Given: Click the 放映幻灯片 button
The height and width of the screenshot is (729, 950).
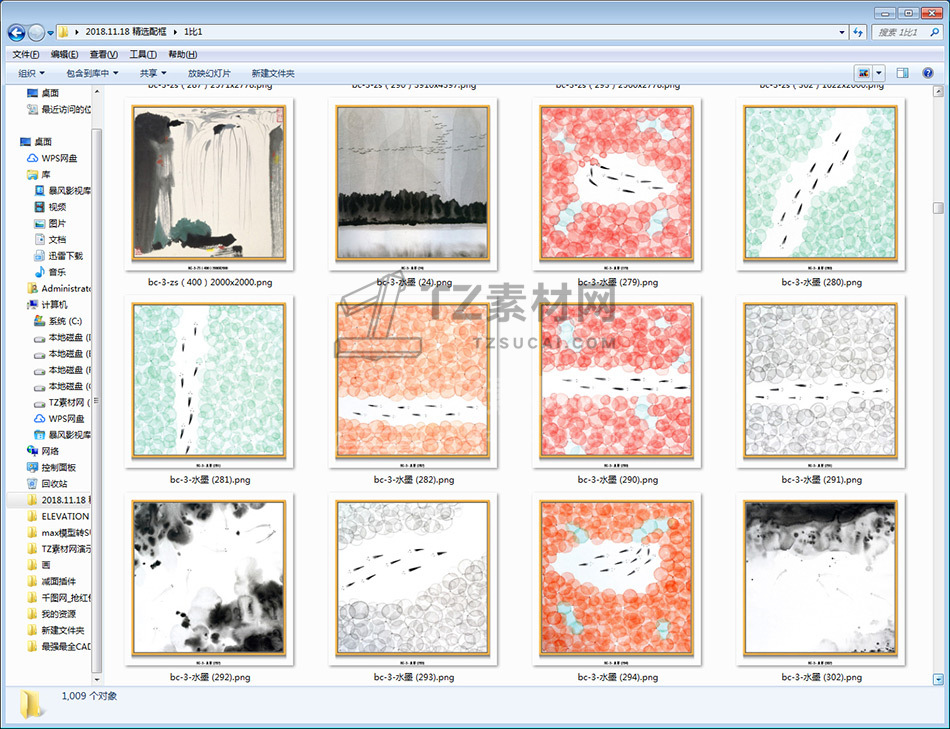Looking at the screenshot, I should coord(209,73).
